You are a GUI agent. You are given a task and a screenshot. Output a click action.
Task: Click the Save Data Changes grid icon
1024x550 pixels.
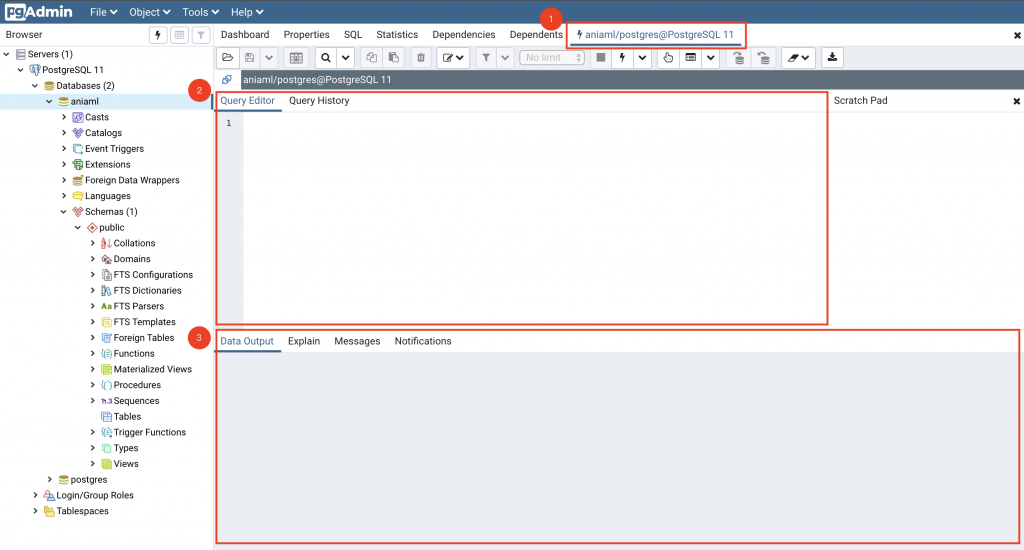click(x=296, y=57)
